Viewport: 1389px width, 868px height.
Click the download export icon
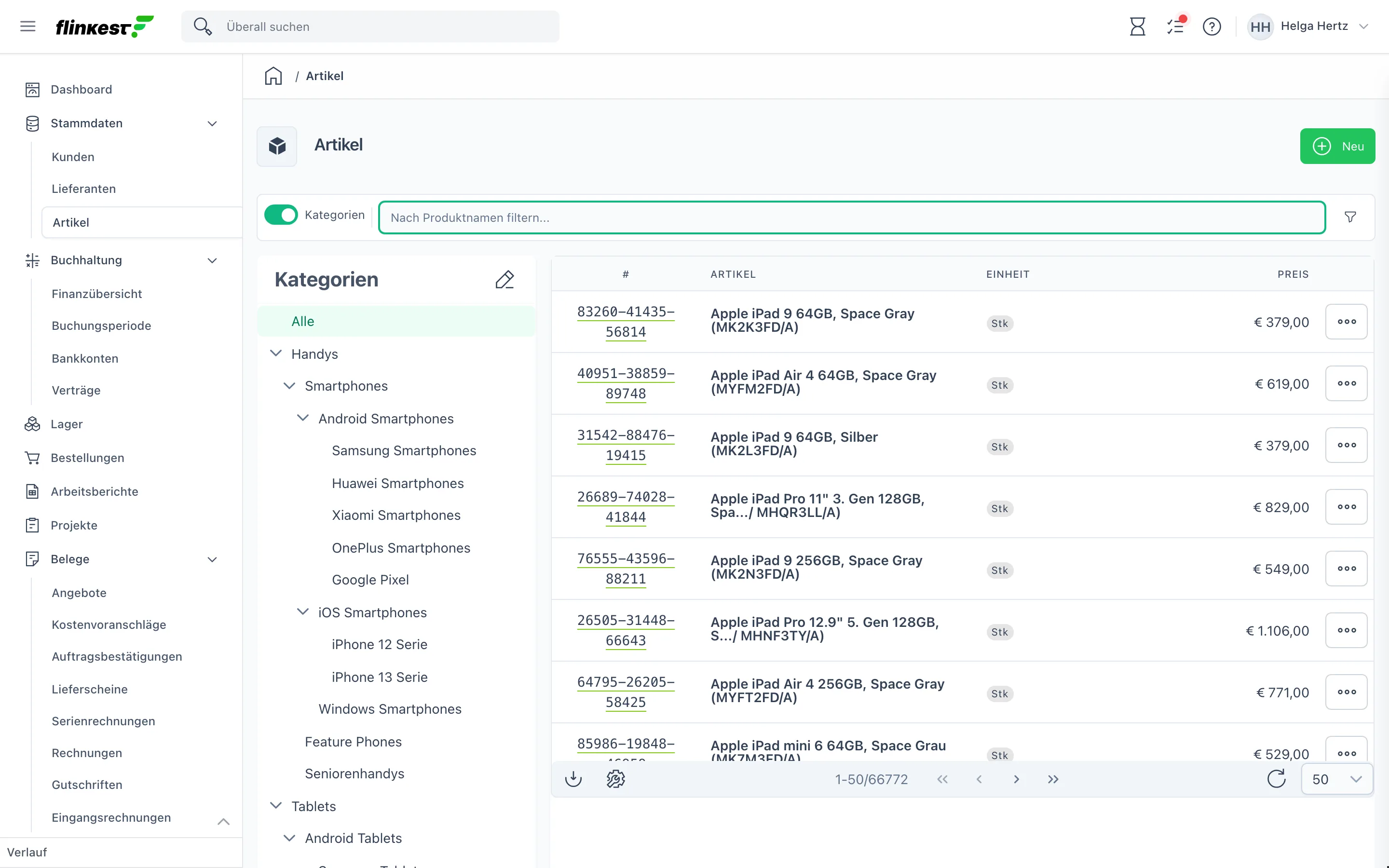573,779
